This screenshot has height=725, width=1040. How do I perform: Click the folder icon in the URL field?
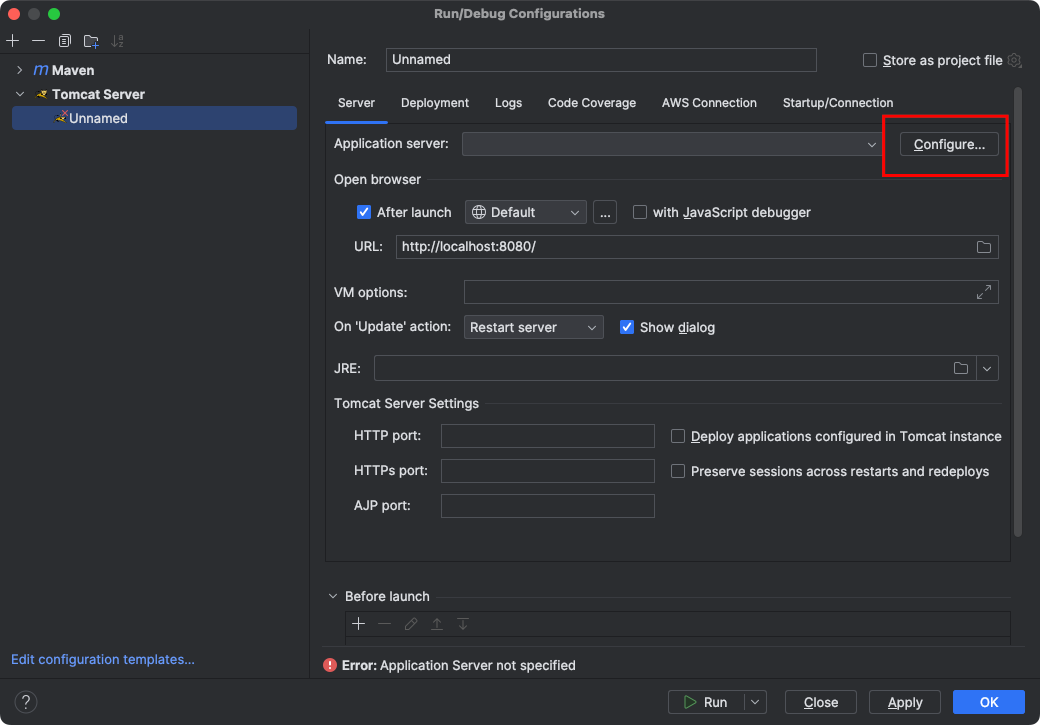[984, 247]
